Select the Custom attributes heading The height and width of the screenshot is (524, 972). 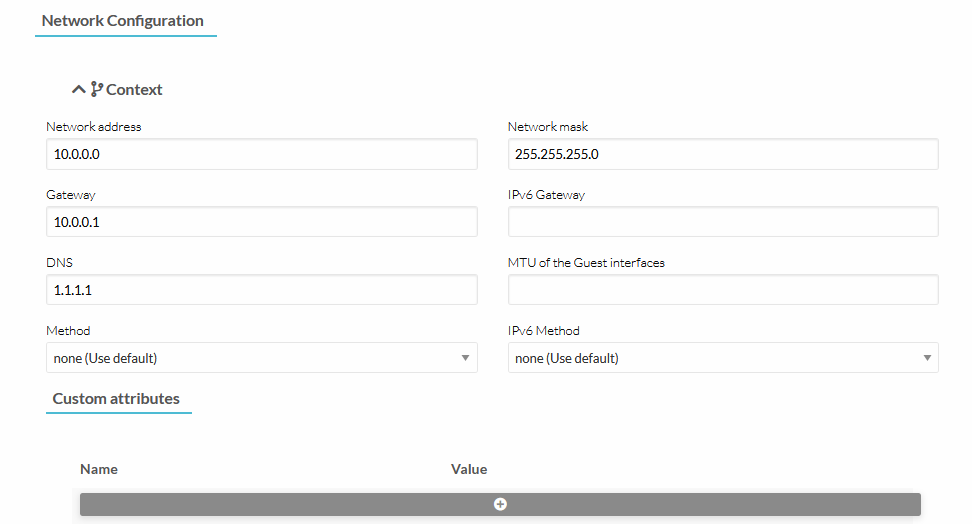point(116,399)
